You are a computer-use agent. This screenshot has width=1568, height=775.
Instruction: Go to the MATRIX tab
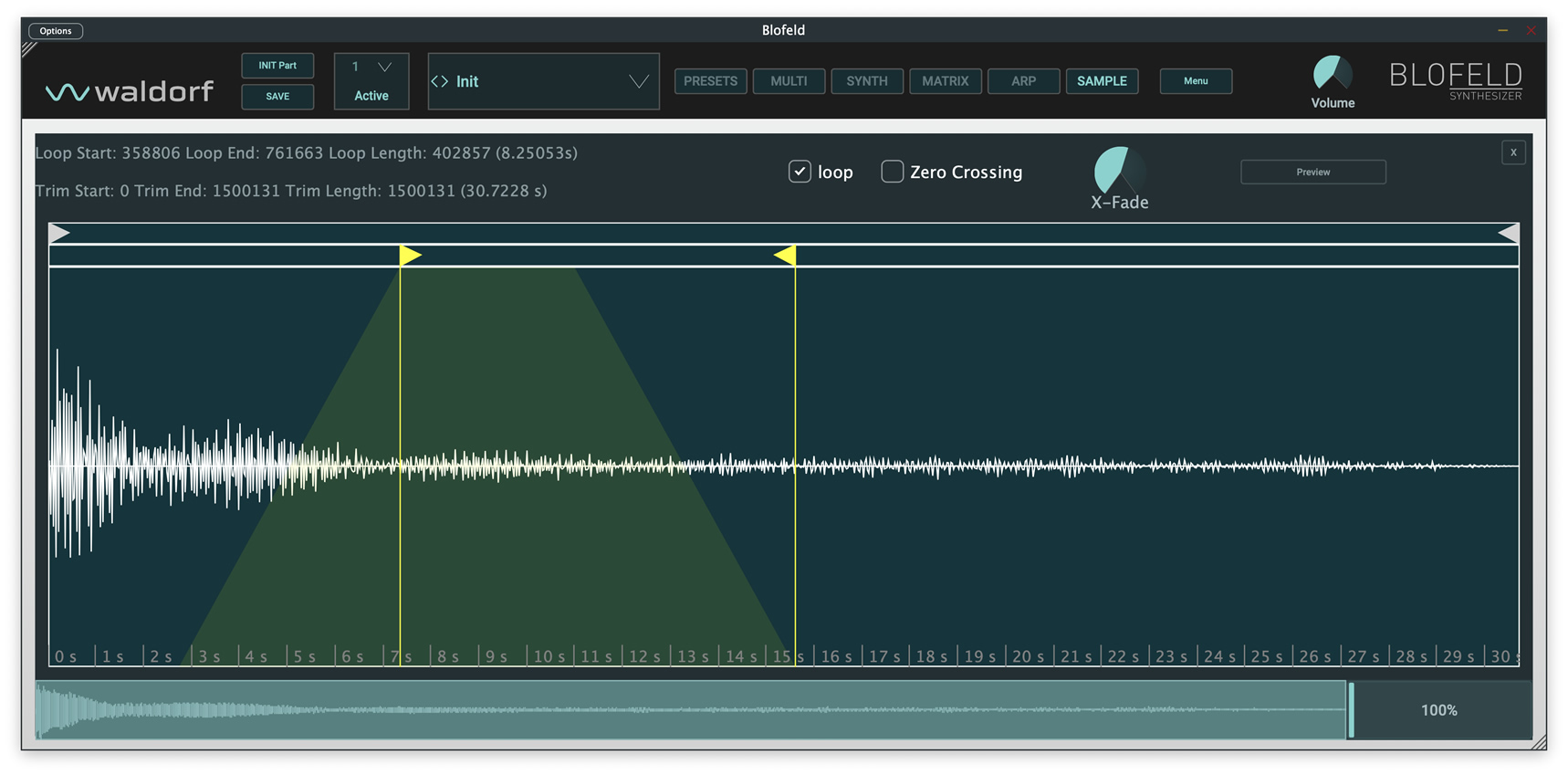(x=946, y=81)
